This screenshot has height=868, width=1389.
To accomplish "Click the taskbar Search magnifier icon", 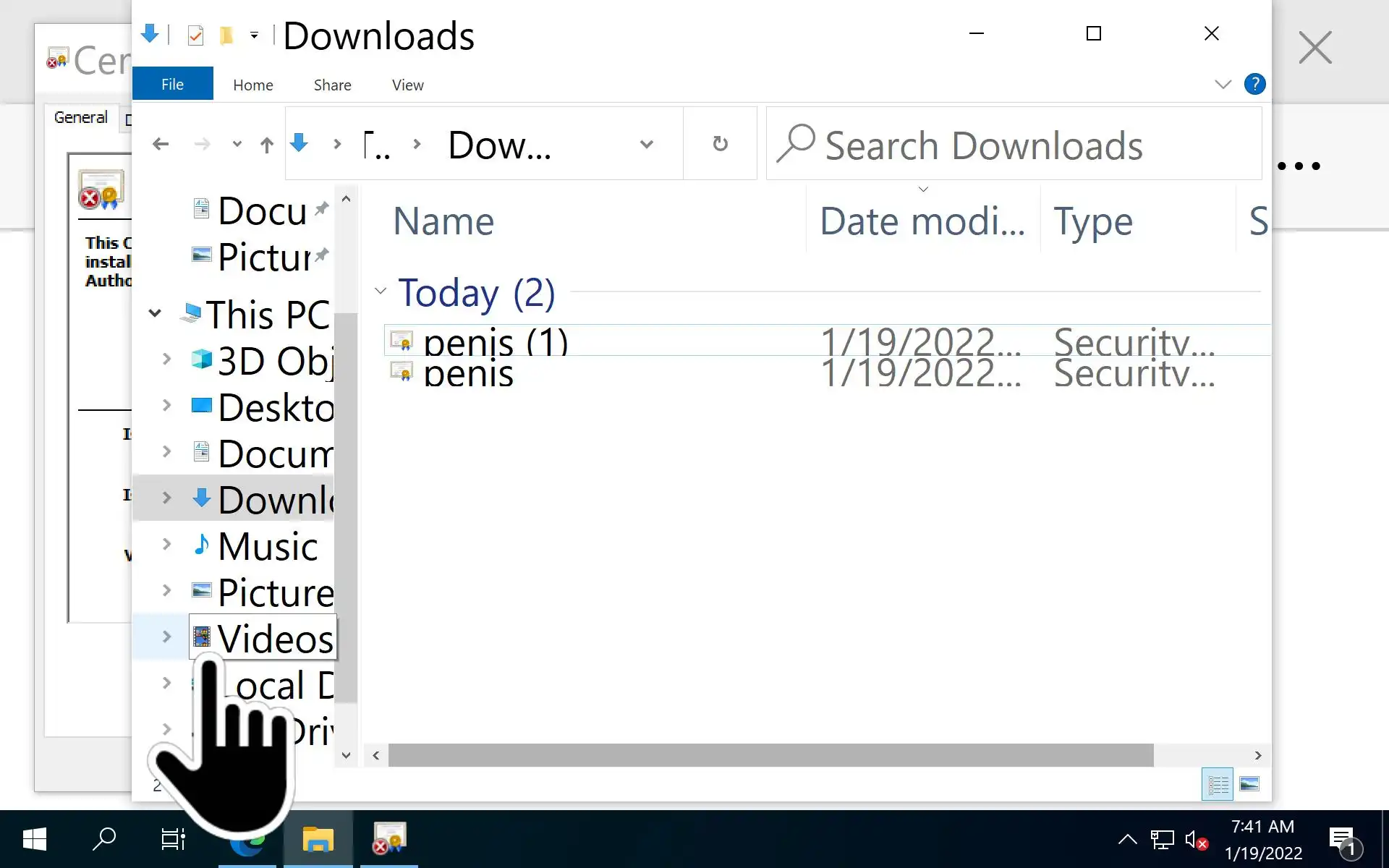I will [104, 839].
